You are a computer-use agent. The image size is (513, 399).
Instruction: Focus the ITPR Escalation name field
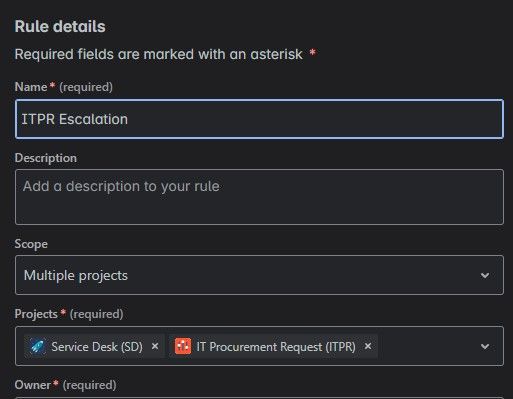(259, 119)
